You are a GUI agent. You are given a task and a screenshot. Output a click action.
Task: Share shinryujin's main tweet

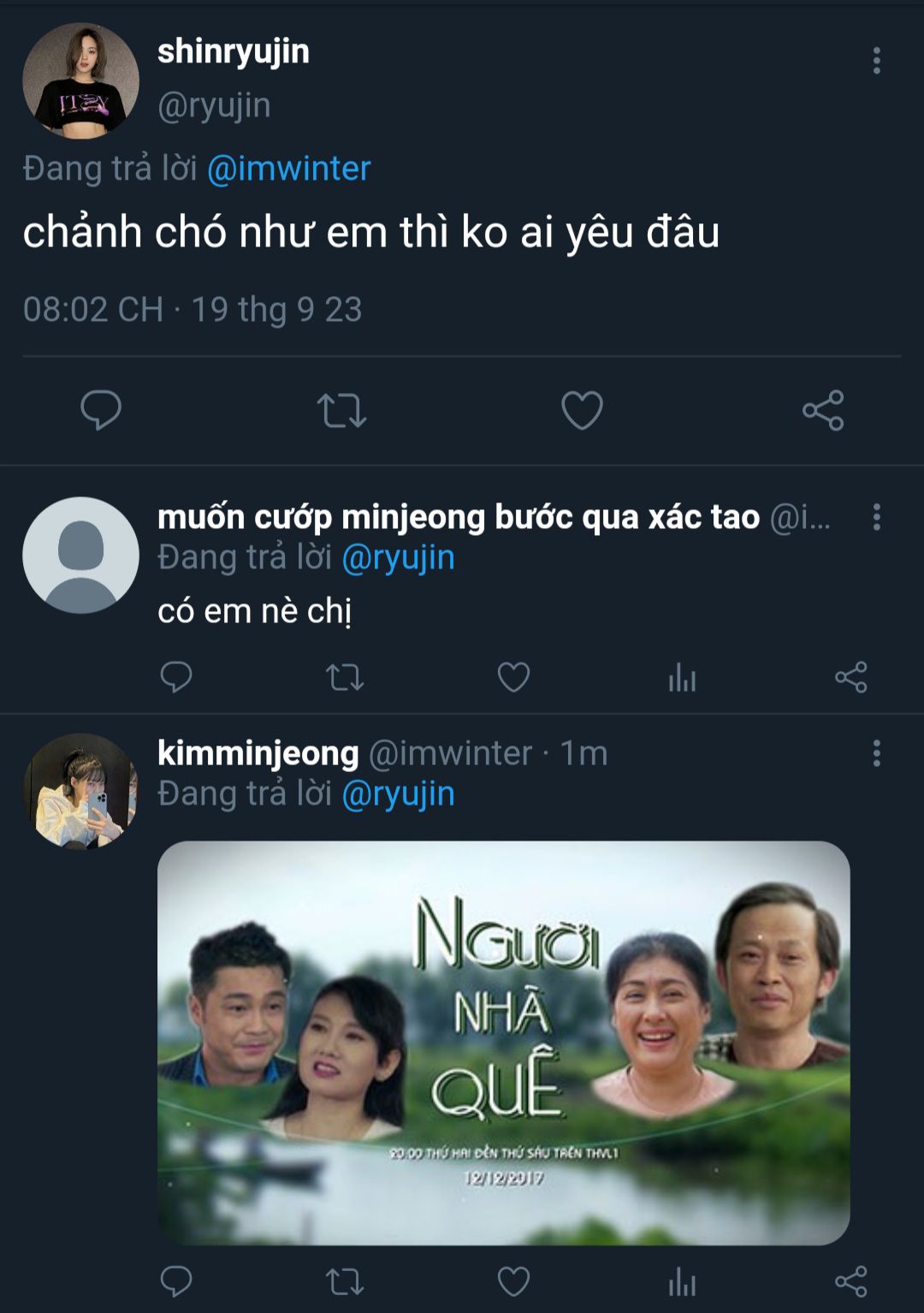click(x=823, y=410)
